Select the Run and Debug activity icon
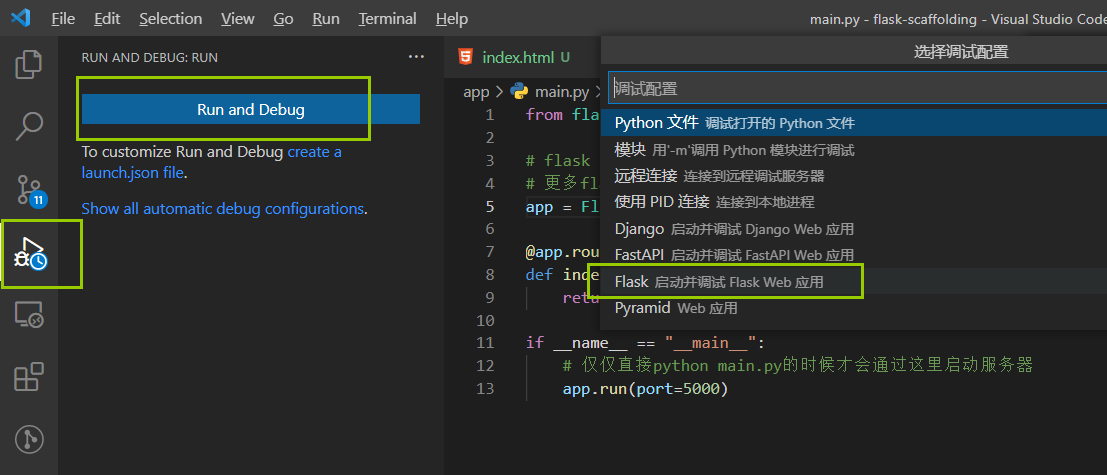The image size is (1107, 475). 30,254
